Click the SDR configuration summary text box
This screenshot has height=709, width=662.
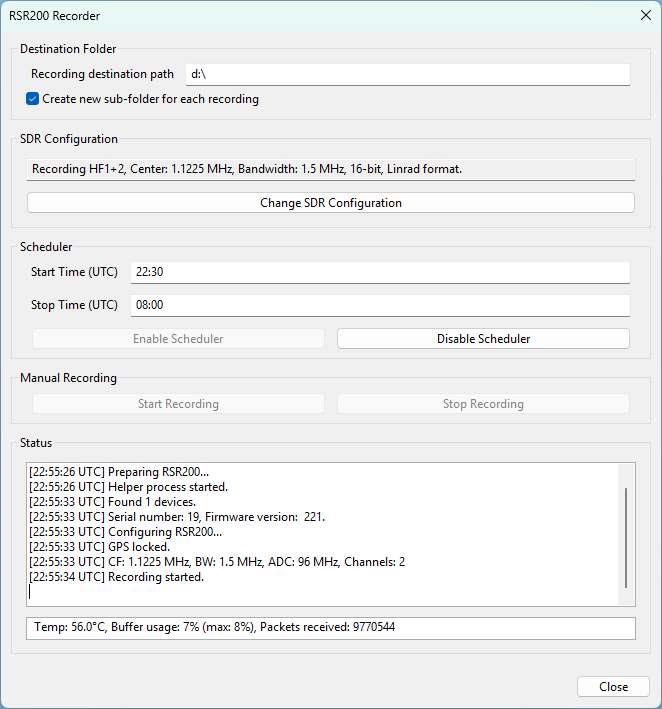330,169
